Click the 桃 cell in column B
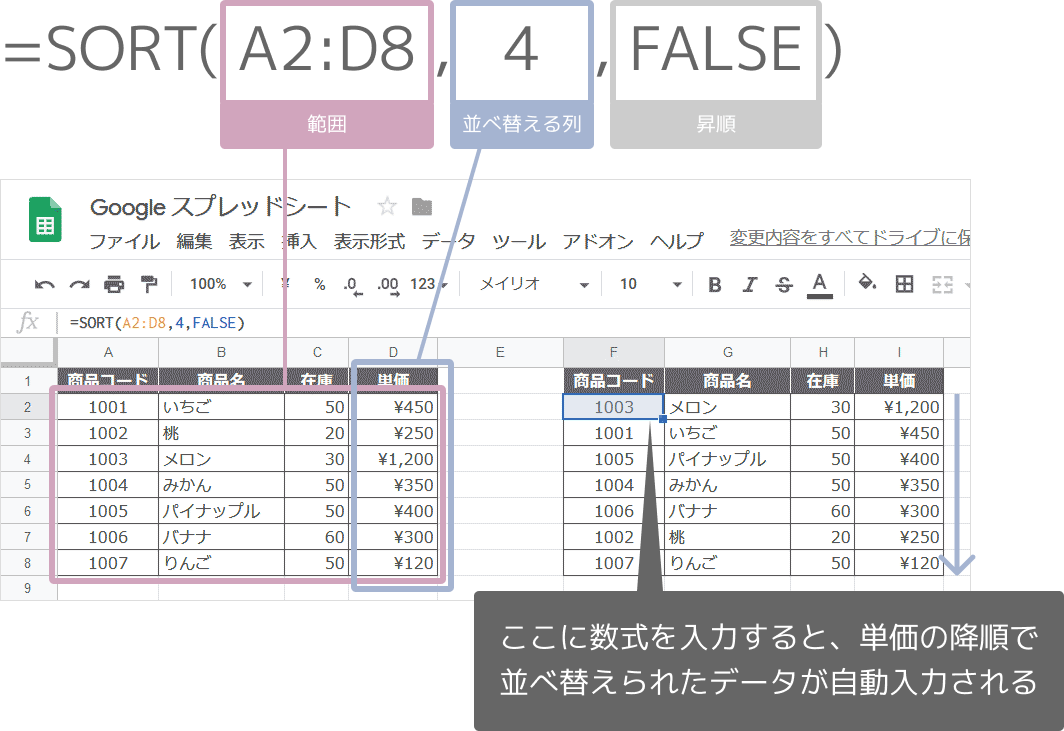 tap(221, 433)
